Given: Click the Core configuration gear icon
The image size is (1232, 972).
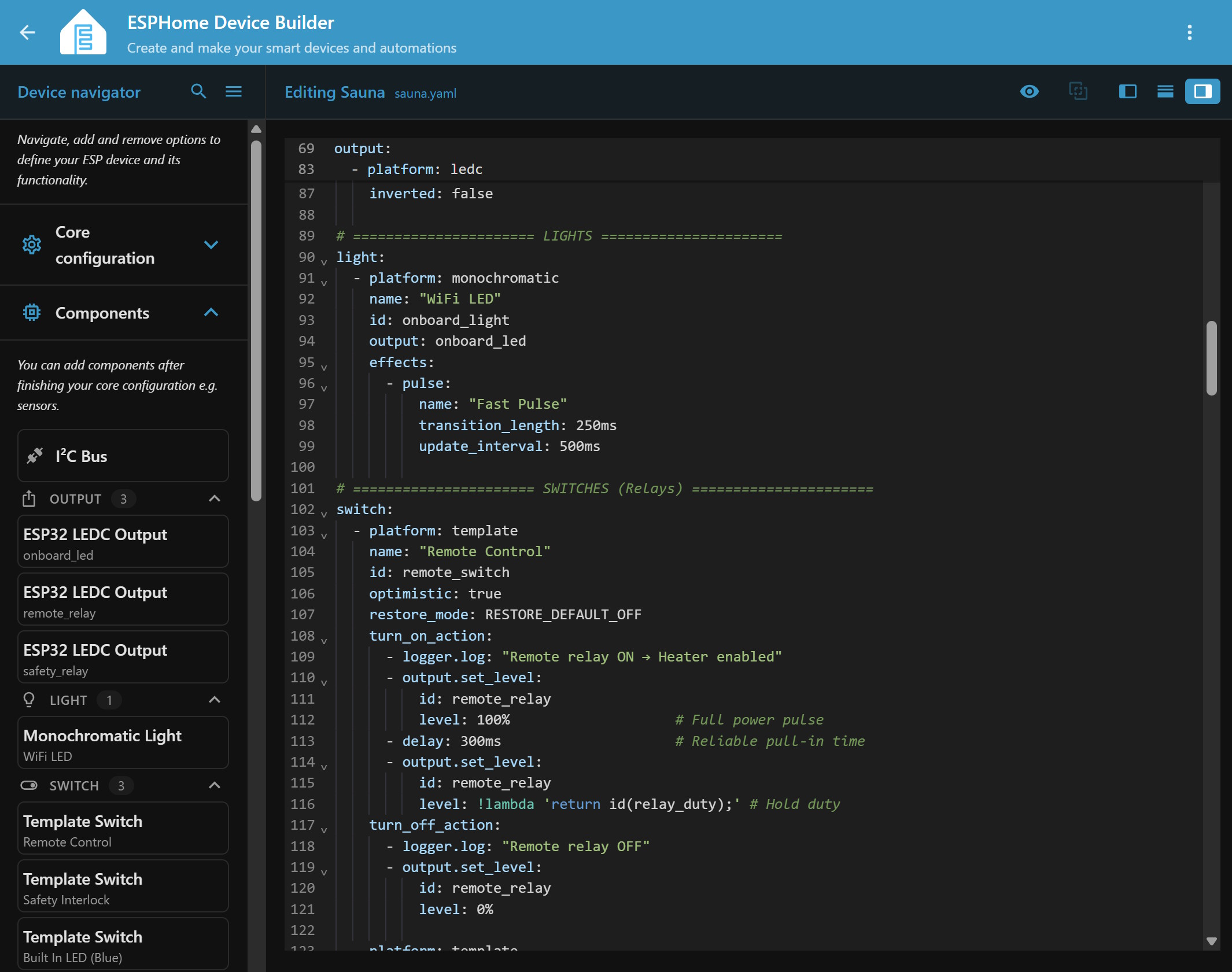Looking at the screenshot, I should click(32, 245).
